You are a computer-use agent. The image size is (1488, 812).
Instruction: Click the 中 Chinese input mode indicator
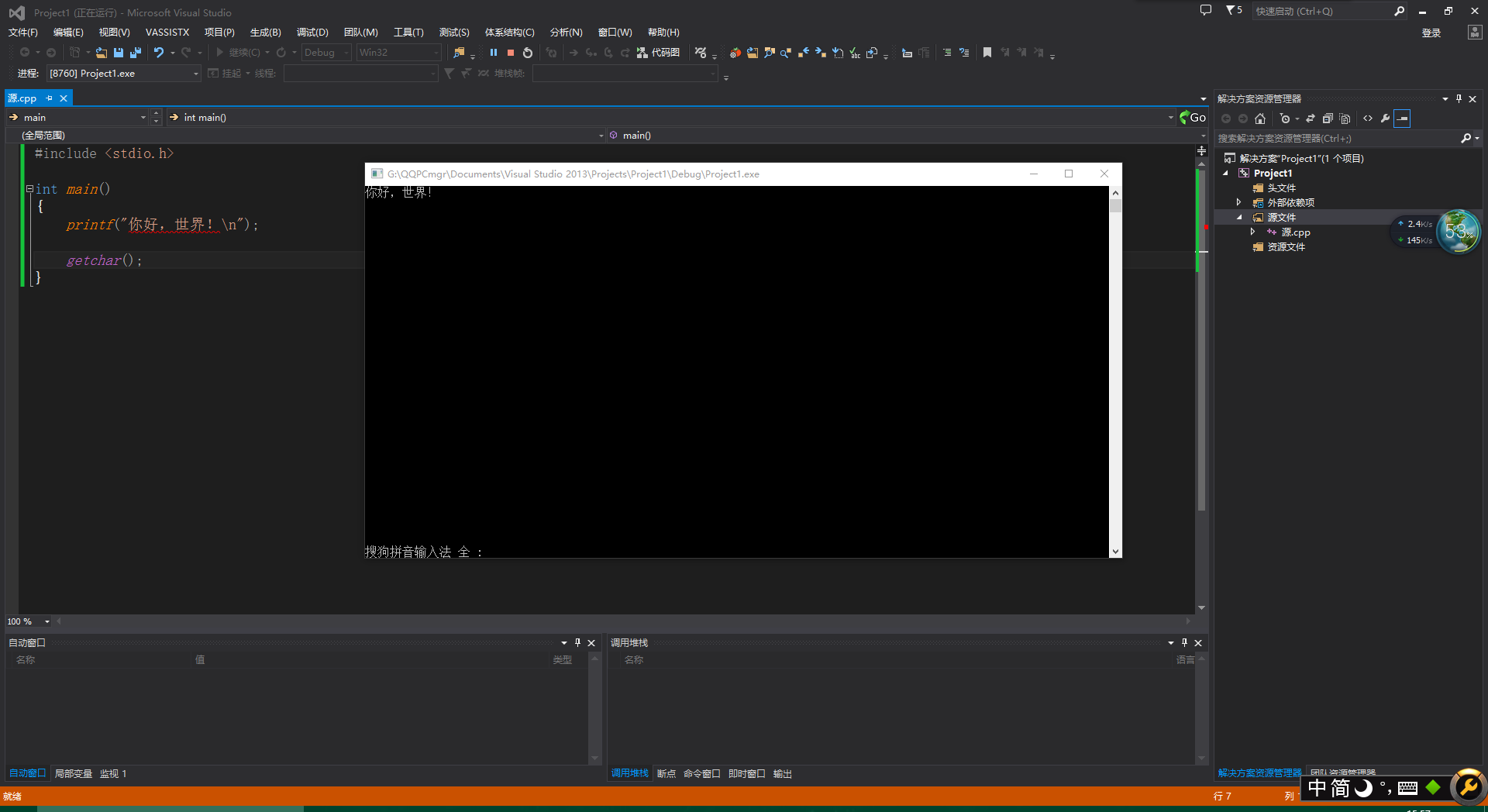1317,788
